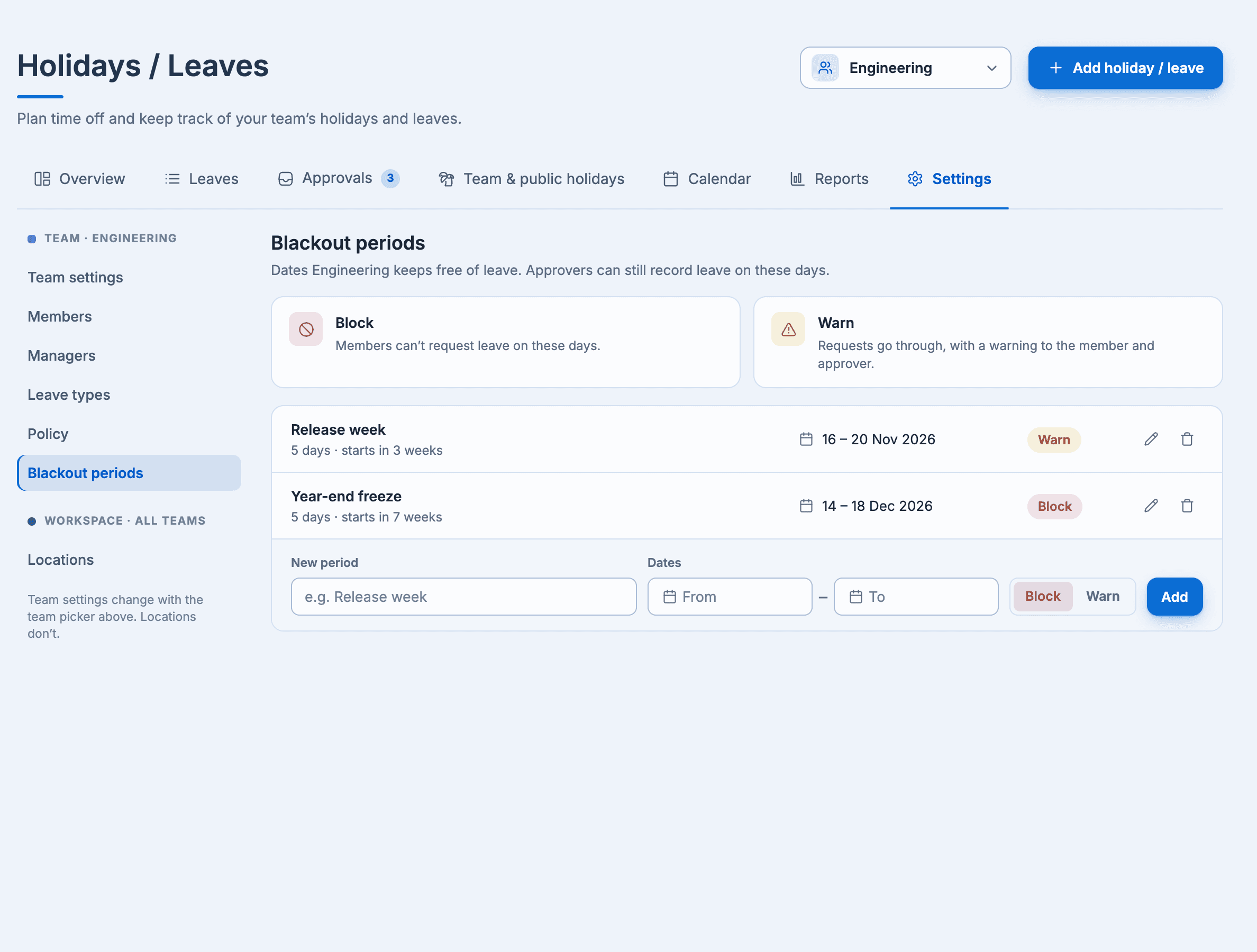Switch to the Leaves tab
This screenshot has height=952, width=1257.
coord(202,179)
